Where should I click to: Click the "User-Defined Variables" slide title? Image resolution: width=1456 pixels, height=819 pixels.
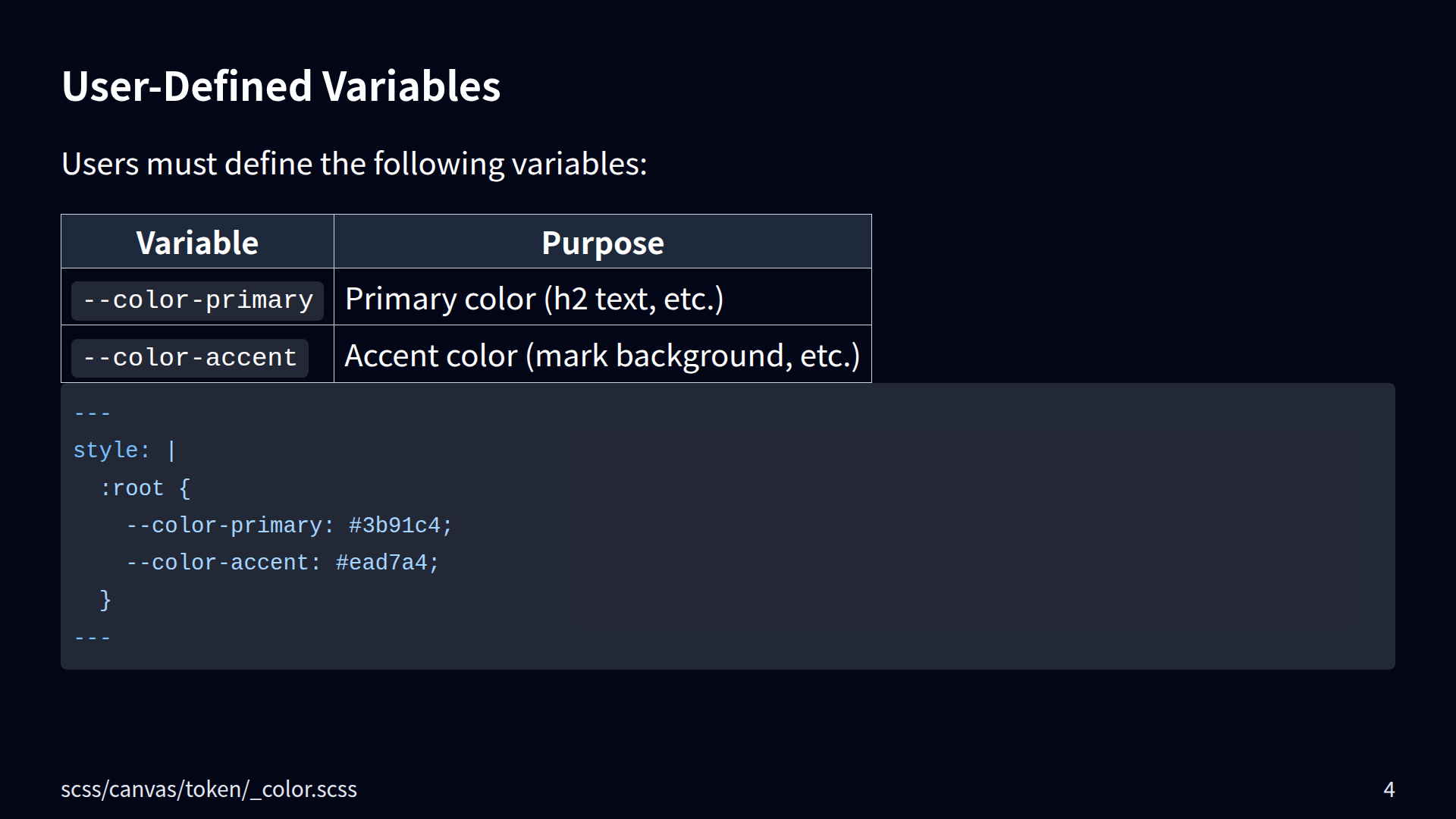(x=281, y=86)
